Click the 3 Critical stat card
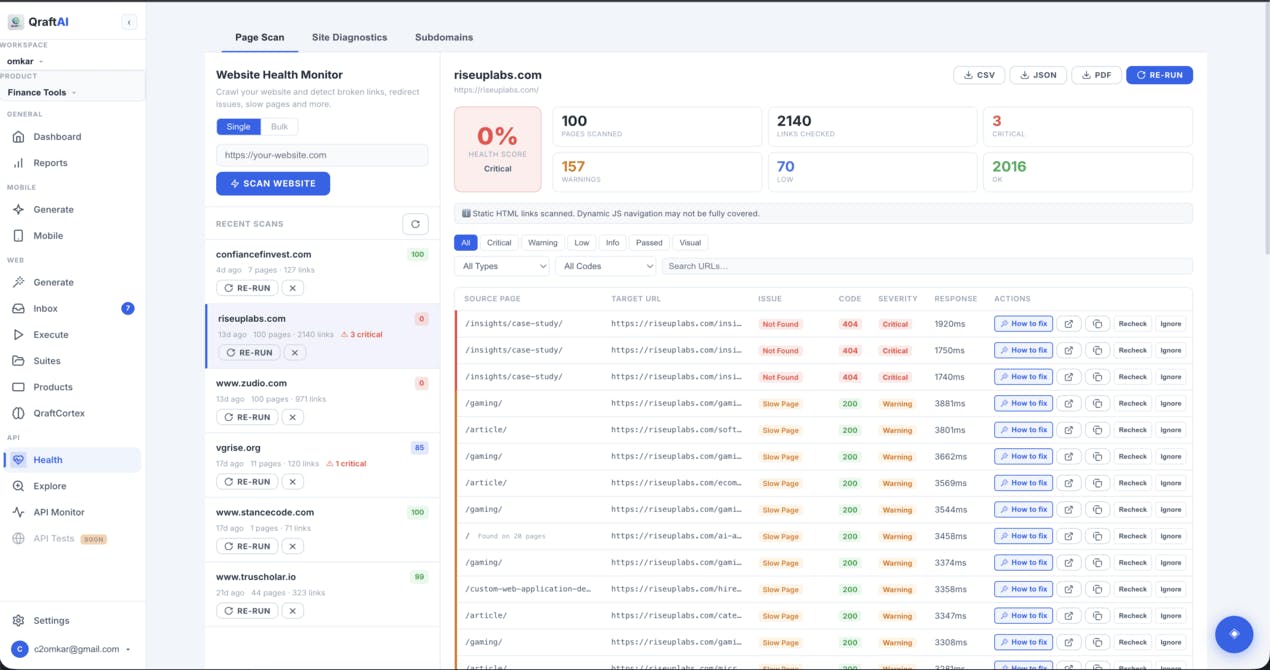Screen dimensions: 1270x670 coord(1088,126)
